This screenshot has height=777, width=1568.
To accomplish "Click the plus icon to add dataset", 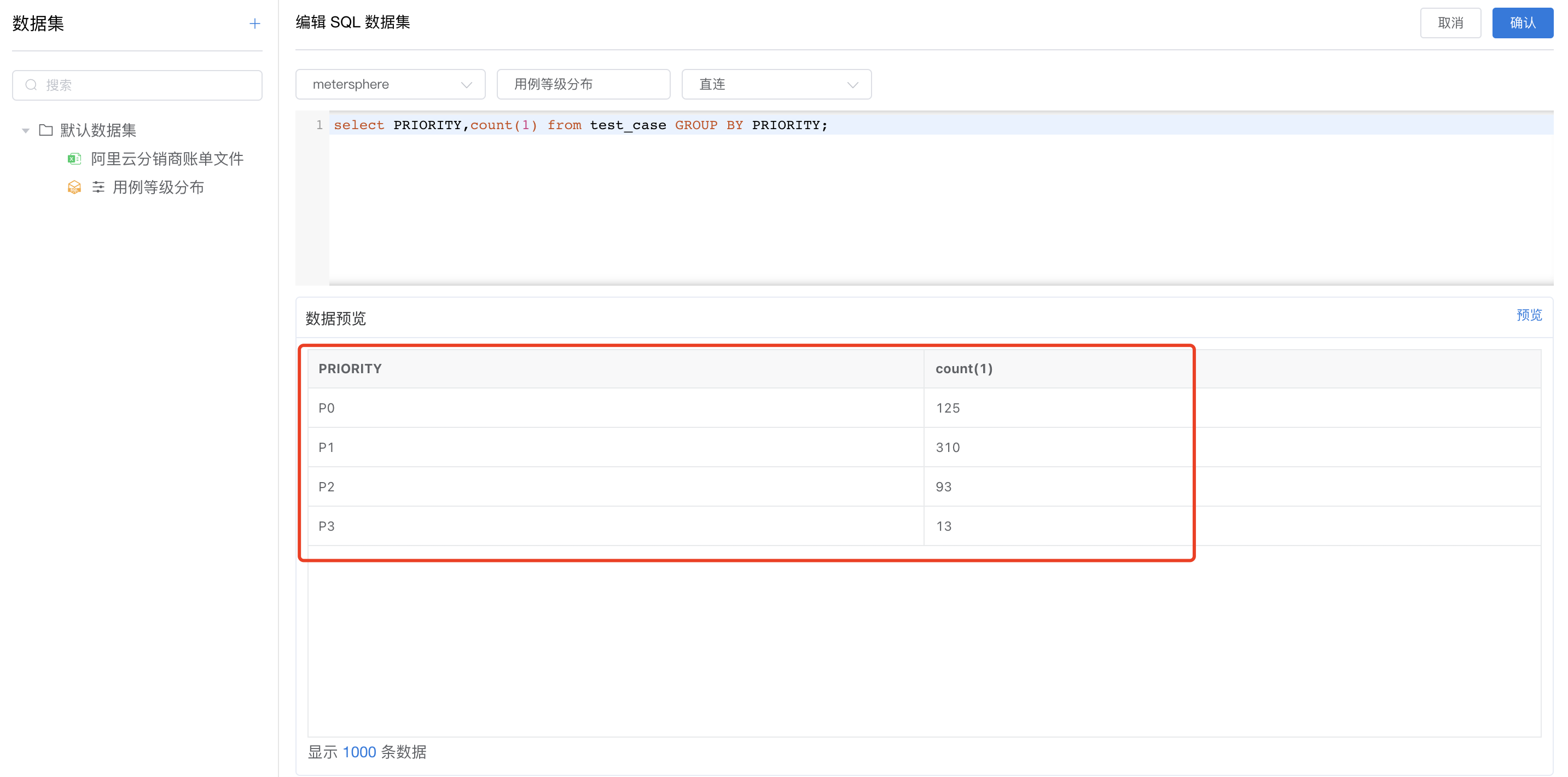I will 254,24.
